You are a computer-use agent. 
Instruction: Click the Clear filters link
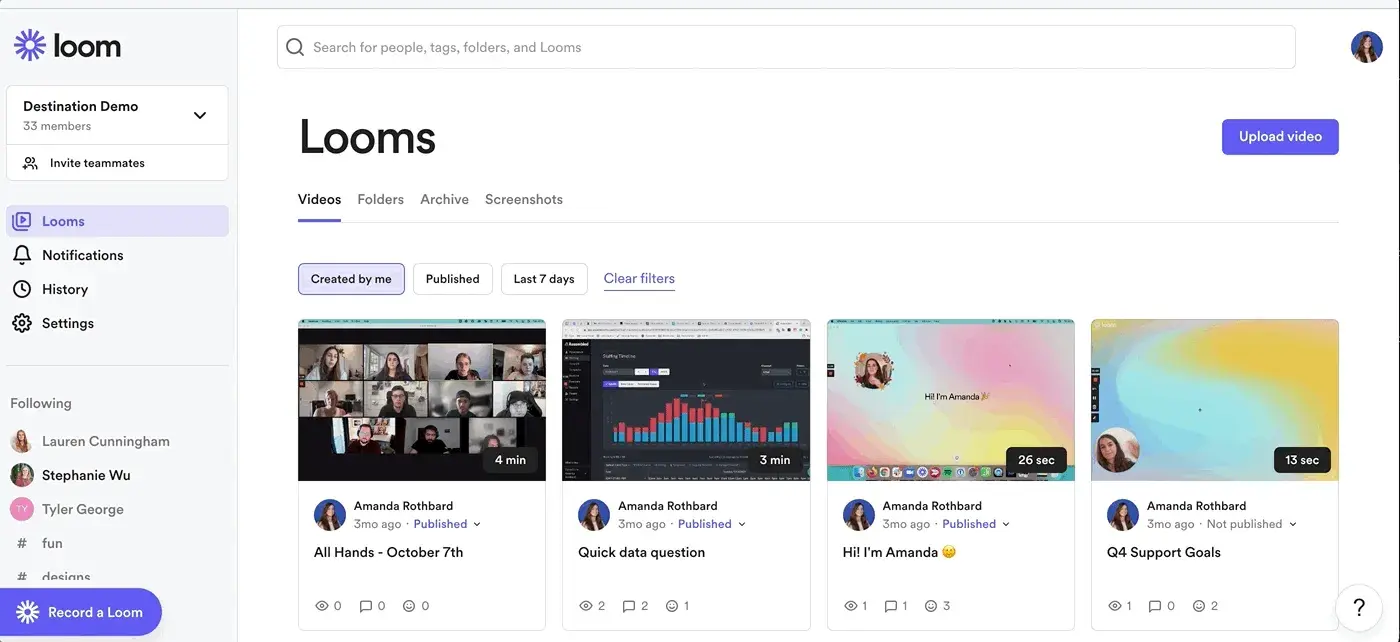click(x=639, y=279)
